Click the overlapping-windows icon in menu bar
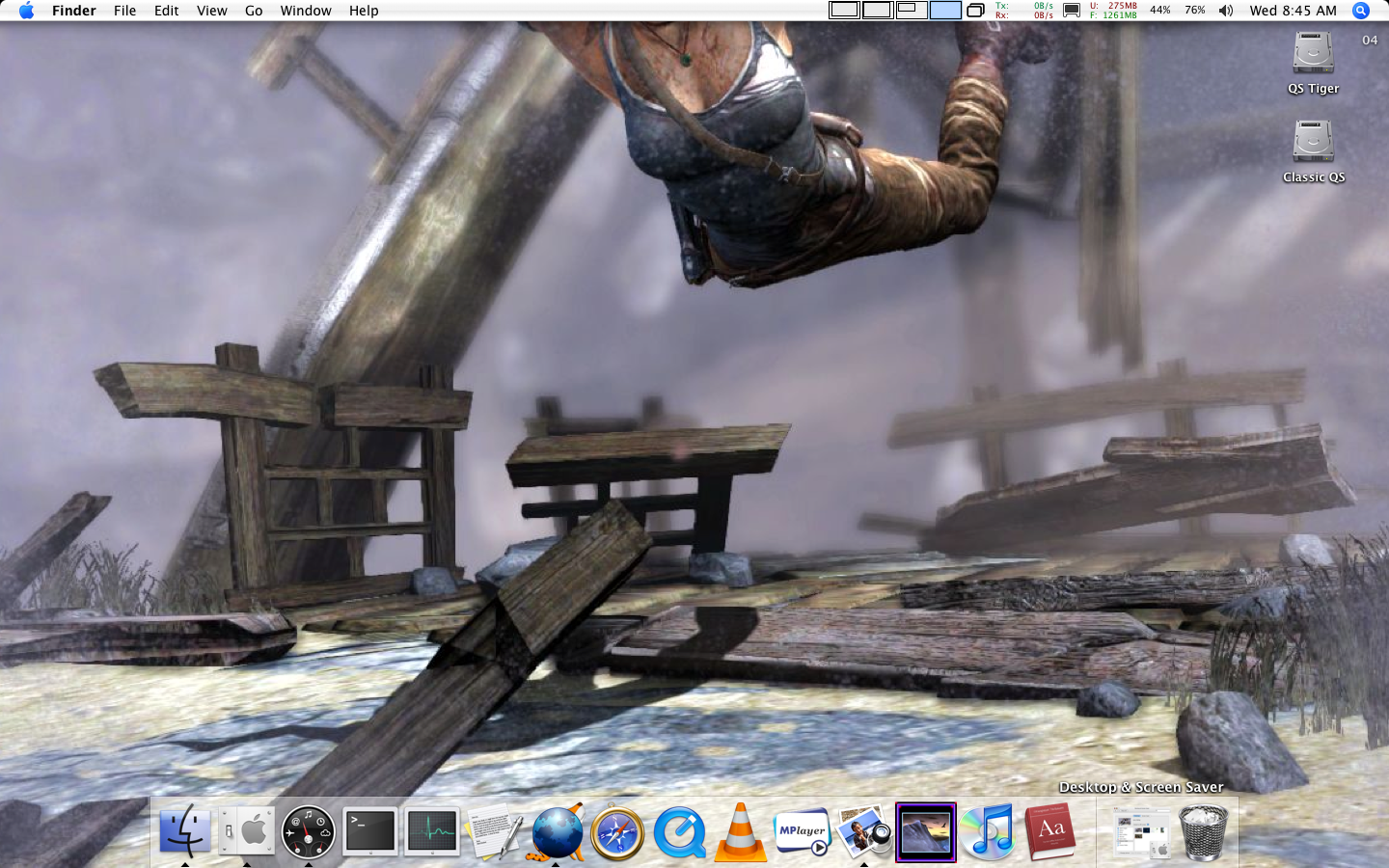Image resolution: width=1389 pixels, height=868 pixels. 975,11
